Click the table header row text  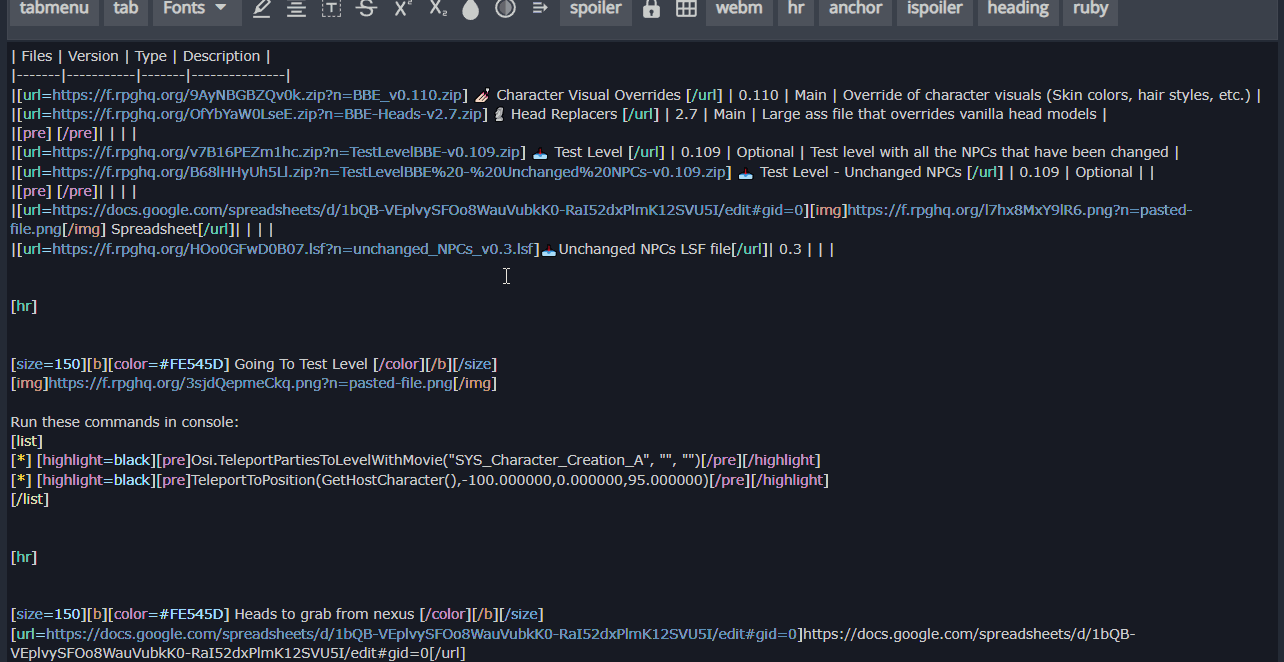tap(140, 56)
